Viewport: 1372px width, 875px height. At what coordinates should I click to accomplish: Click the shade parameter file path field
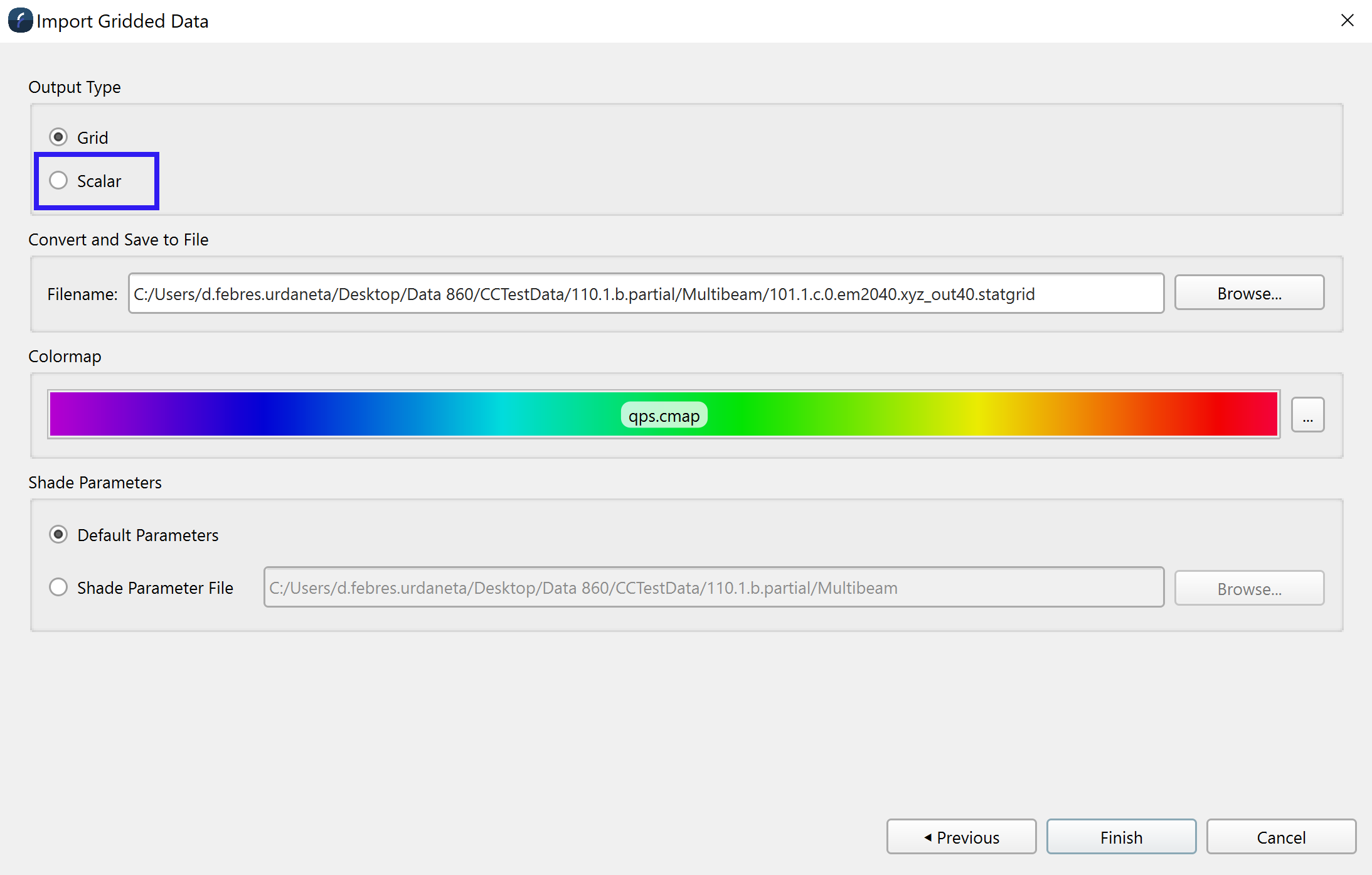(x=713, y=588)
